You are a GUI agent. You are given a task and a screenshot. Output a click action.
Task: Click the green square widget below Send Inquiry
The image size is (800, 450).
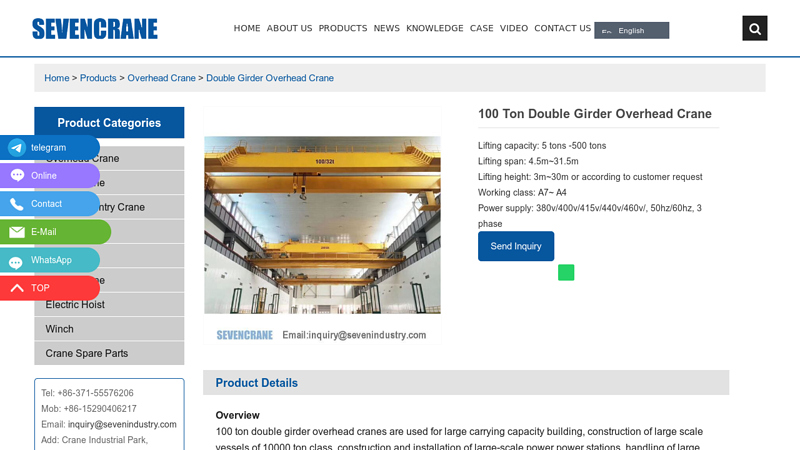click(566, 272)
